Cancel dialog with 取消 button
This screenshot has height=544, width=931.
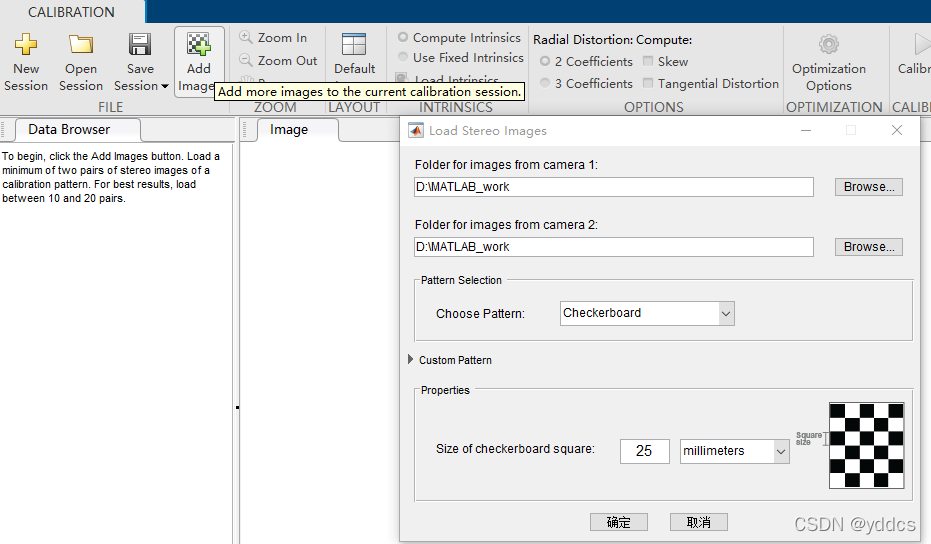(x=698, y=522)
